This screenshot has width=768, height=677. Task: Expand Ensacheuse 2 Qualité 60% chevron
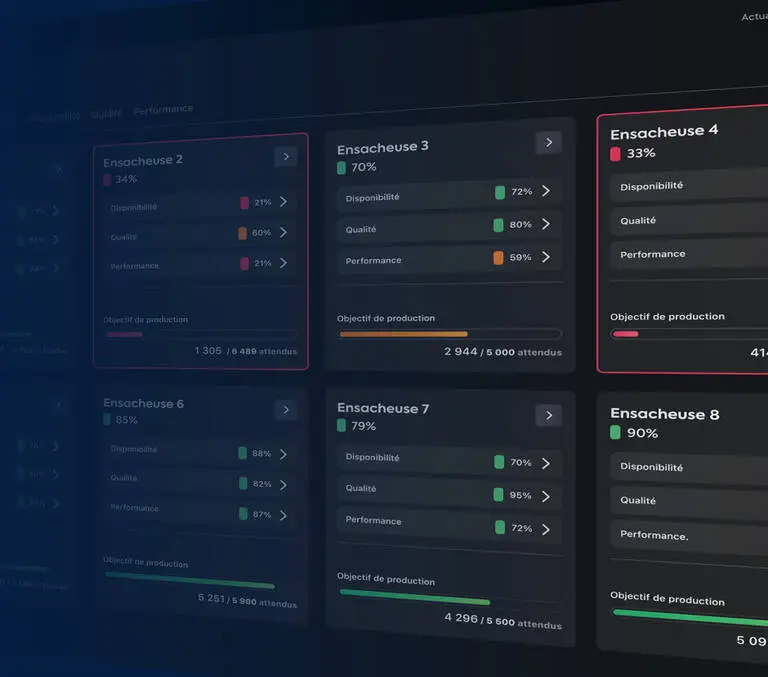pyautogui.click(x=284, y=232)
